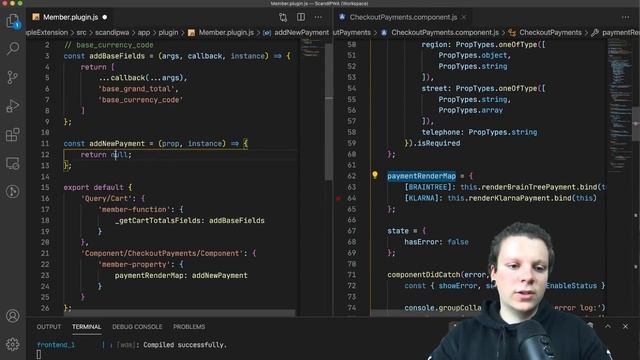Click the Open Changes icon in left editor
The height and width of the screenshot is (360, 640).
283,17
